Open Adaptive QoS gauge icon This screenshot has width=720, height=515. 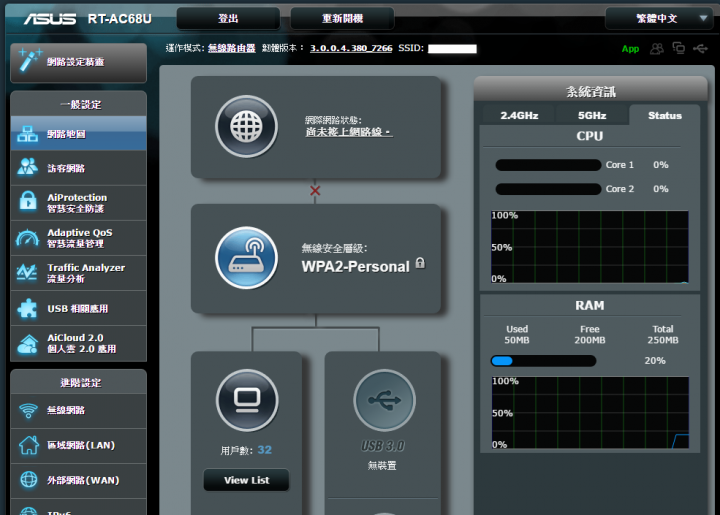coord(27,237)
